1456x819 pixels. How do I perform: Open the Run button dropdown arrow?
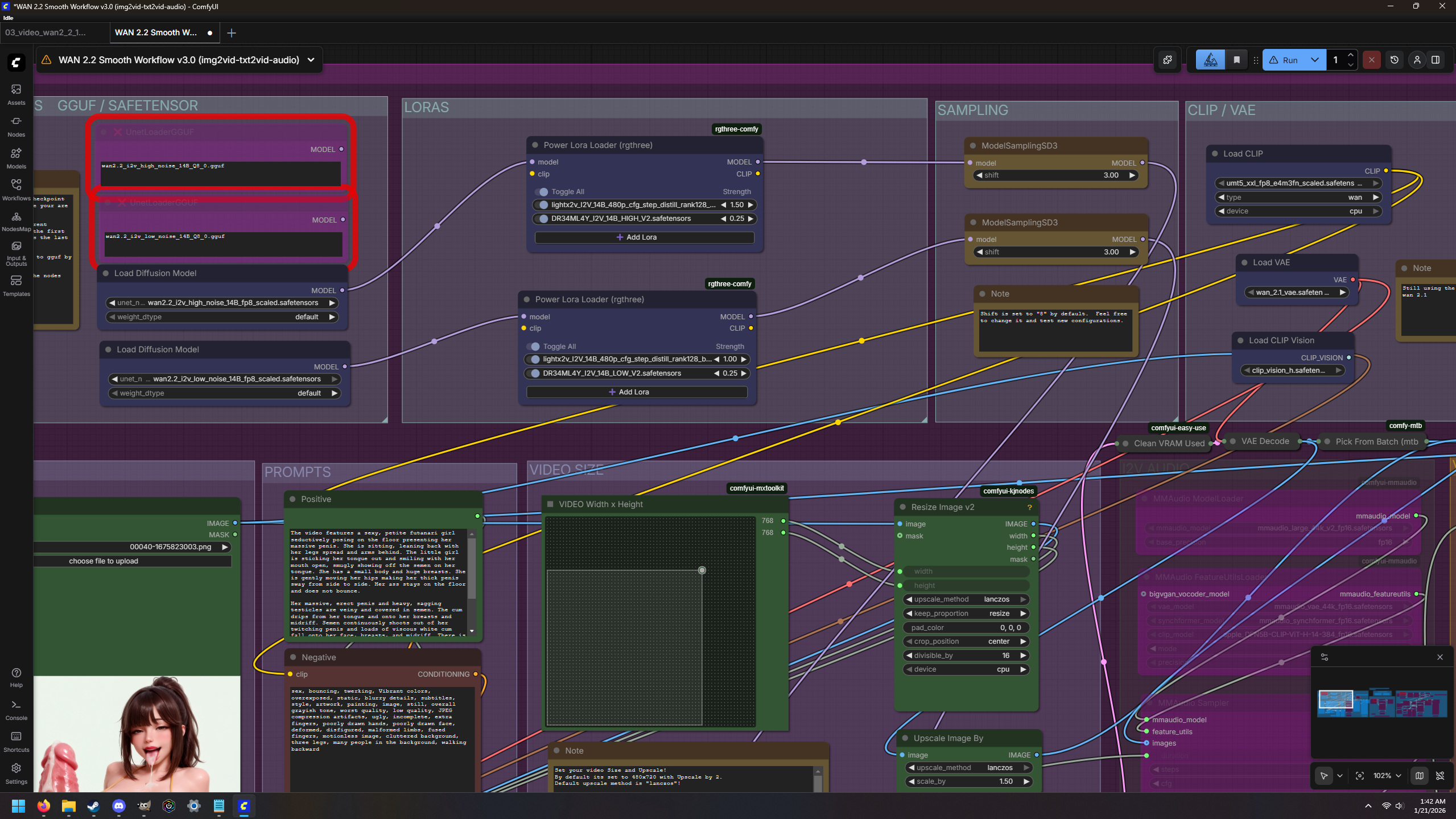[x=1314, y=60]
